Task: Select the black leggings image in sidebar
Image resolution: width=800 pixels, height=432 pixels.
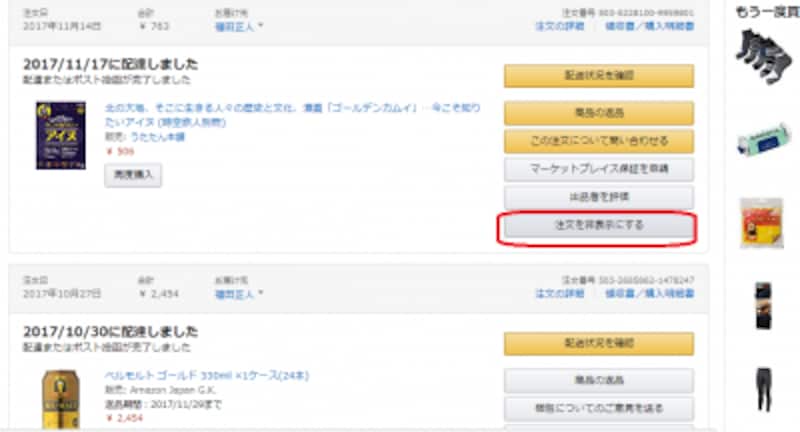Action: (x=764, y=390)
